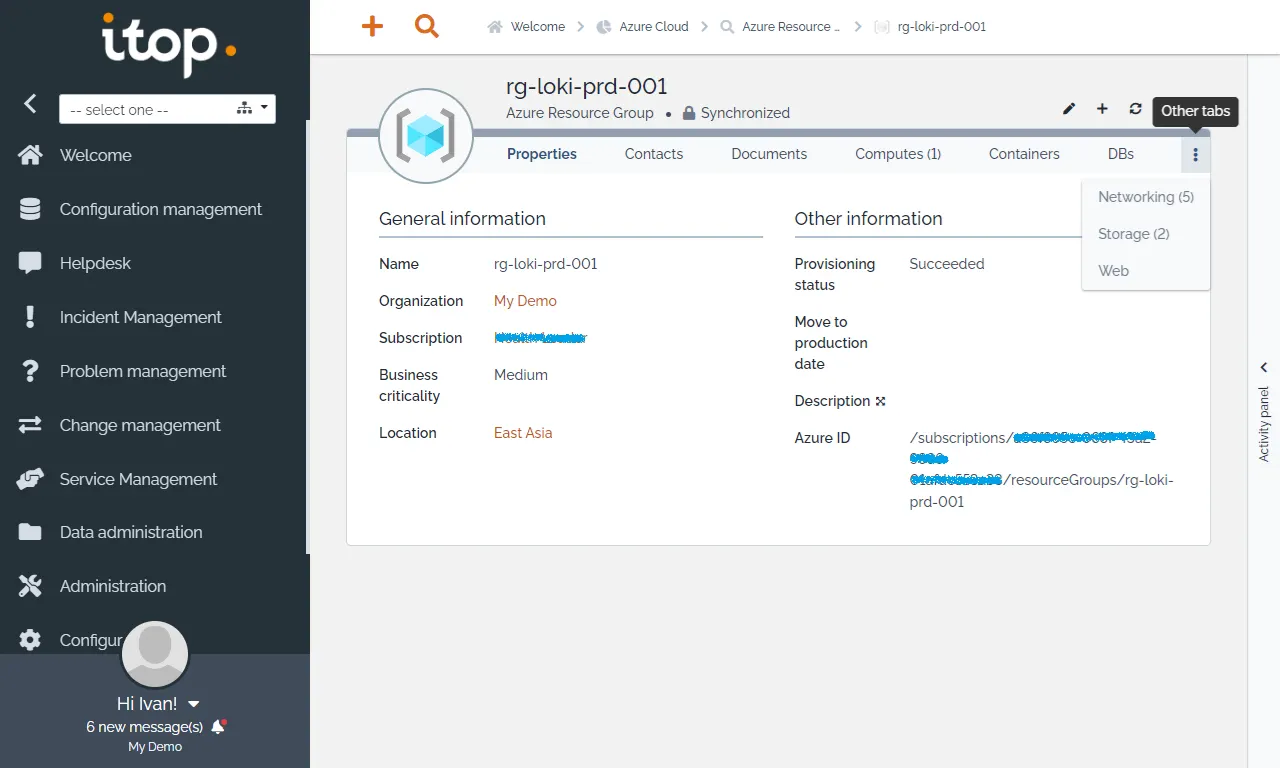The width and height of the screenshot is (1280, 768).
Task: Click the notifications bell icon
Action: [x=219, y=727]
